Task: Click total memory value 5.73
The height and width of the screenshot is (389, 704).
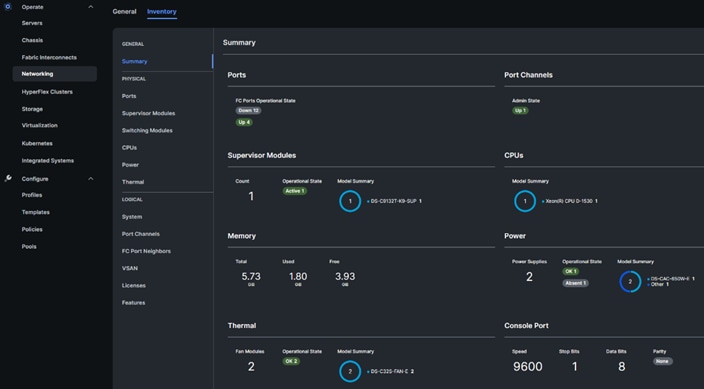Action: click(251, 277)
